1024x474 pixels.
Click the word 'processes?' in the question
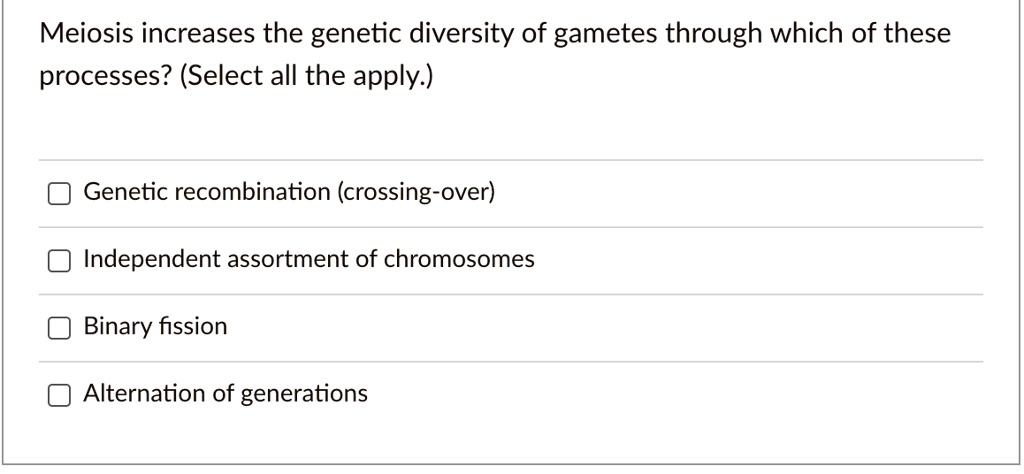pyautogui.click(x=92, y=77)
